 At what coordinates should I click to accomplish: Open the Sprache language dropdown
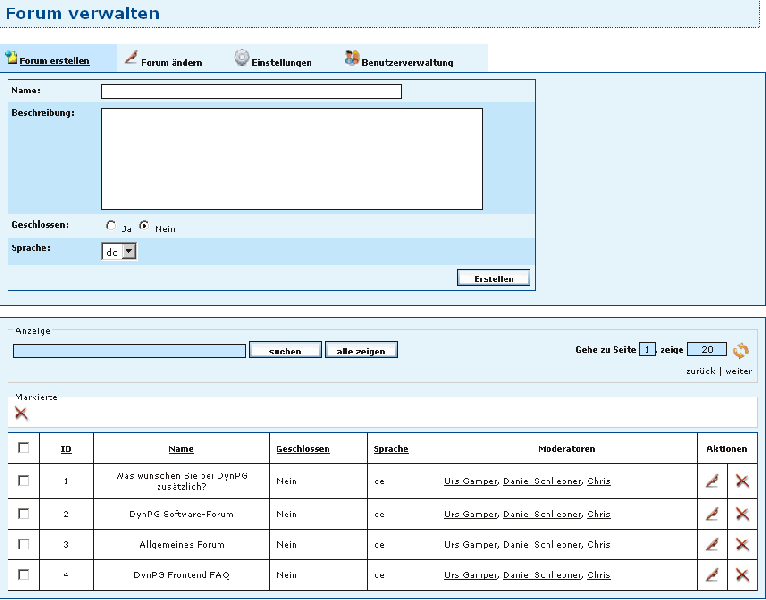pyautogui.click(x=119, y=252)
